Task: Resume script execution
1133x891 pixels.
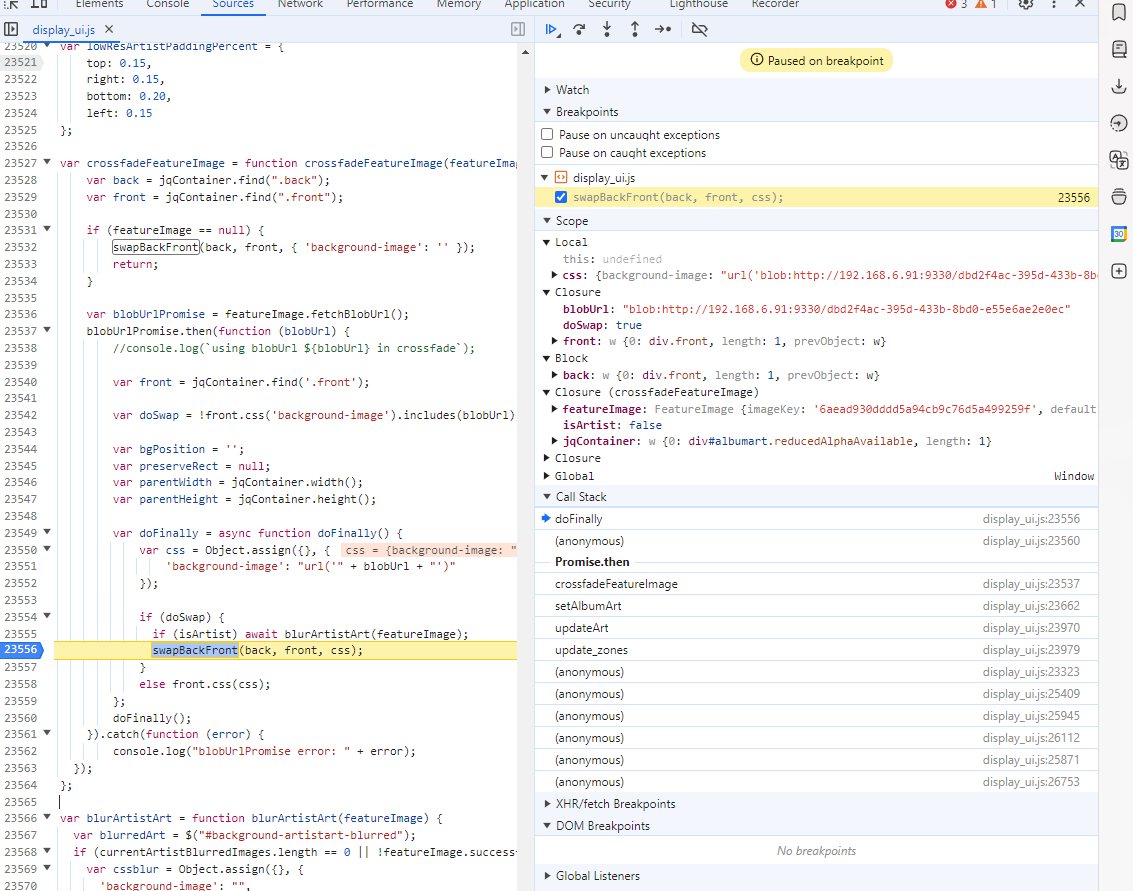Action: (x=551, y=30)
